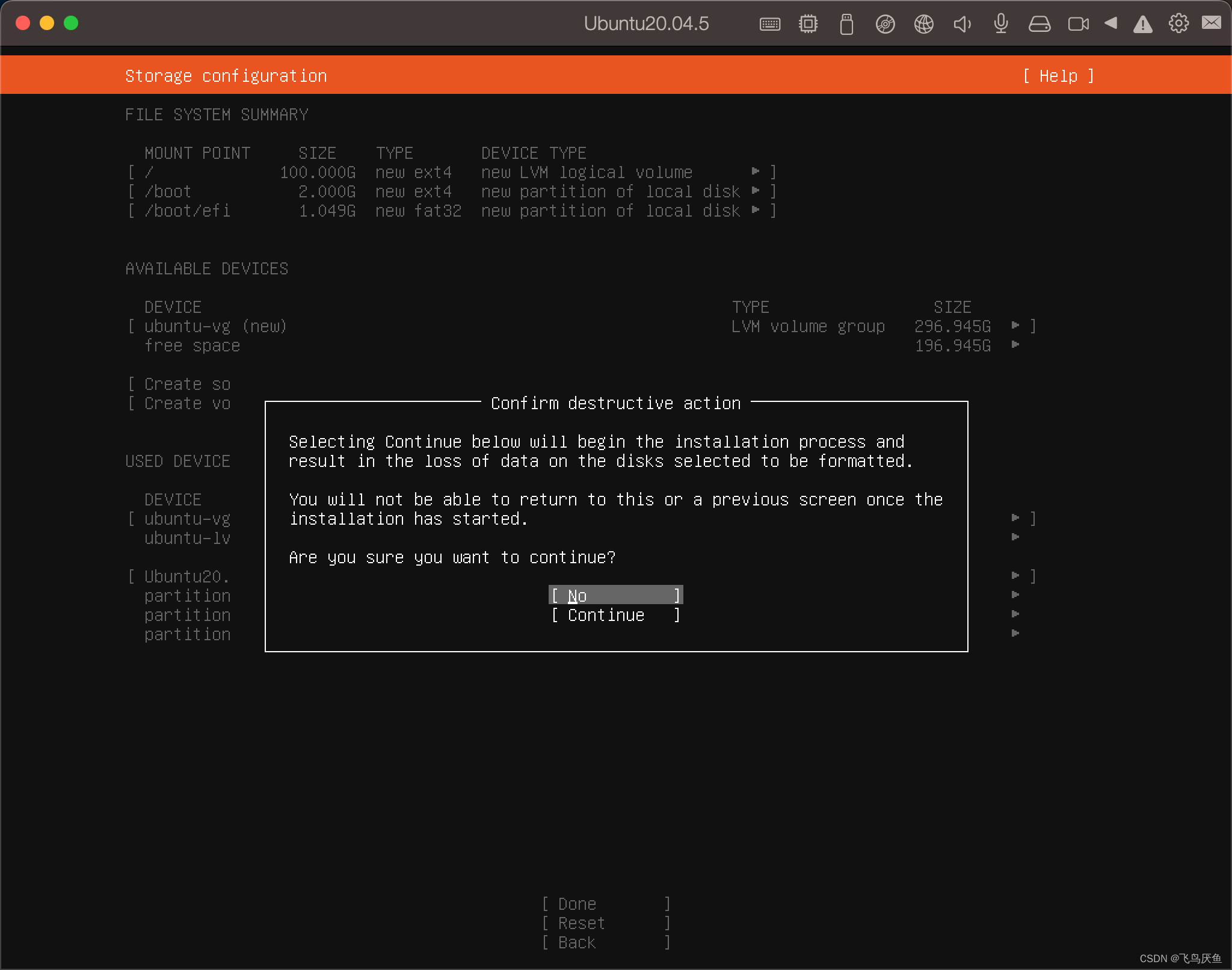Close the window with red button
The width and height of the screenshot is (1232, 970).
(23, 23)
